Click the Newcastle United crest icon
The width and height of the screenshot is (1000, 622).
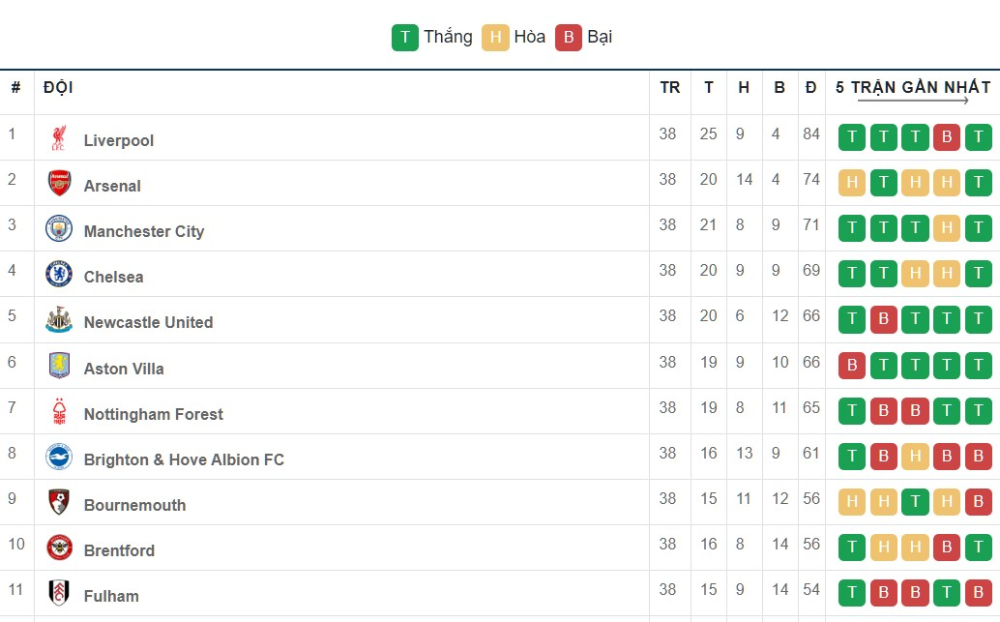(x=59, y=321)
